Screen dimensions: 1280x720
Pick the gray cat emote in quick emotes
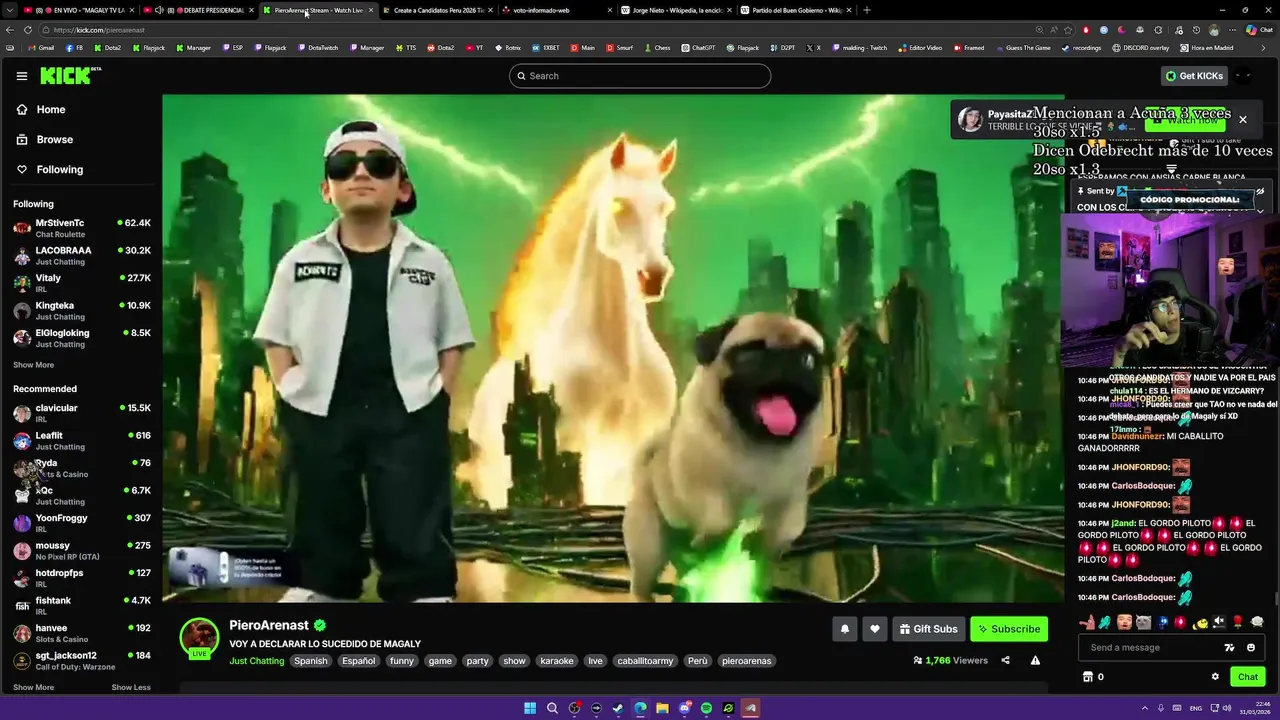click(1143, 623)
